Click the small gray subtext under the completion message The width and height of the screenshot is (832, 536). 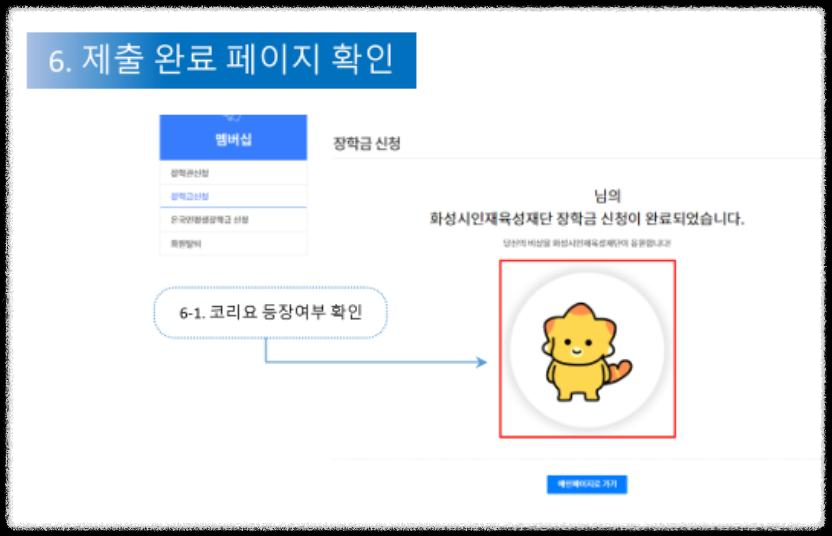(587, 243)
